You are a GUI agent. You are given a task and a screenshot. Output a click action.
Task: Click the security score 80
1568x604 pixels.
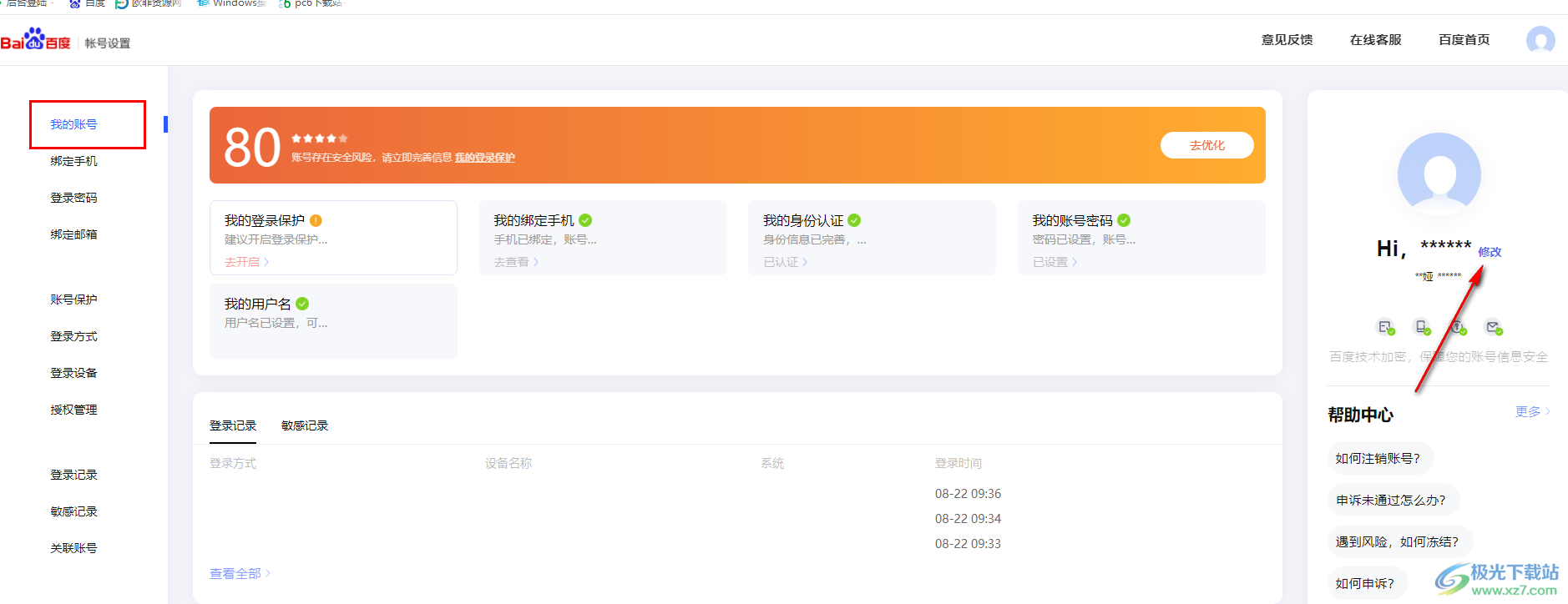coord(252,148)
